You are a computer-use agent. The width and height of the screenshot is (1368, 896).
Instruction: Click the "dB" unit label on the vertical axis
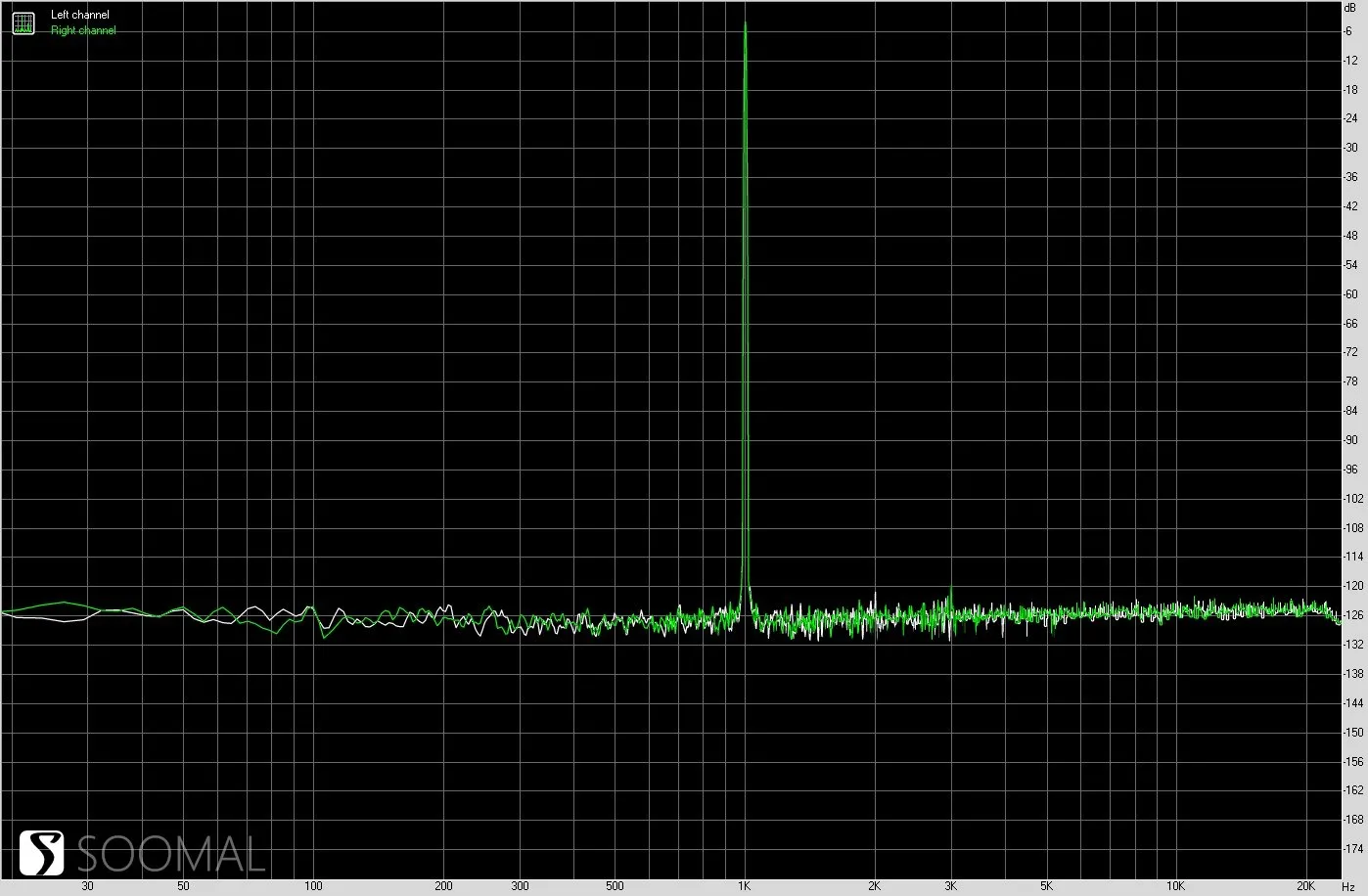point(1350,7)
